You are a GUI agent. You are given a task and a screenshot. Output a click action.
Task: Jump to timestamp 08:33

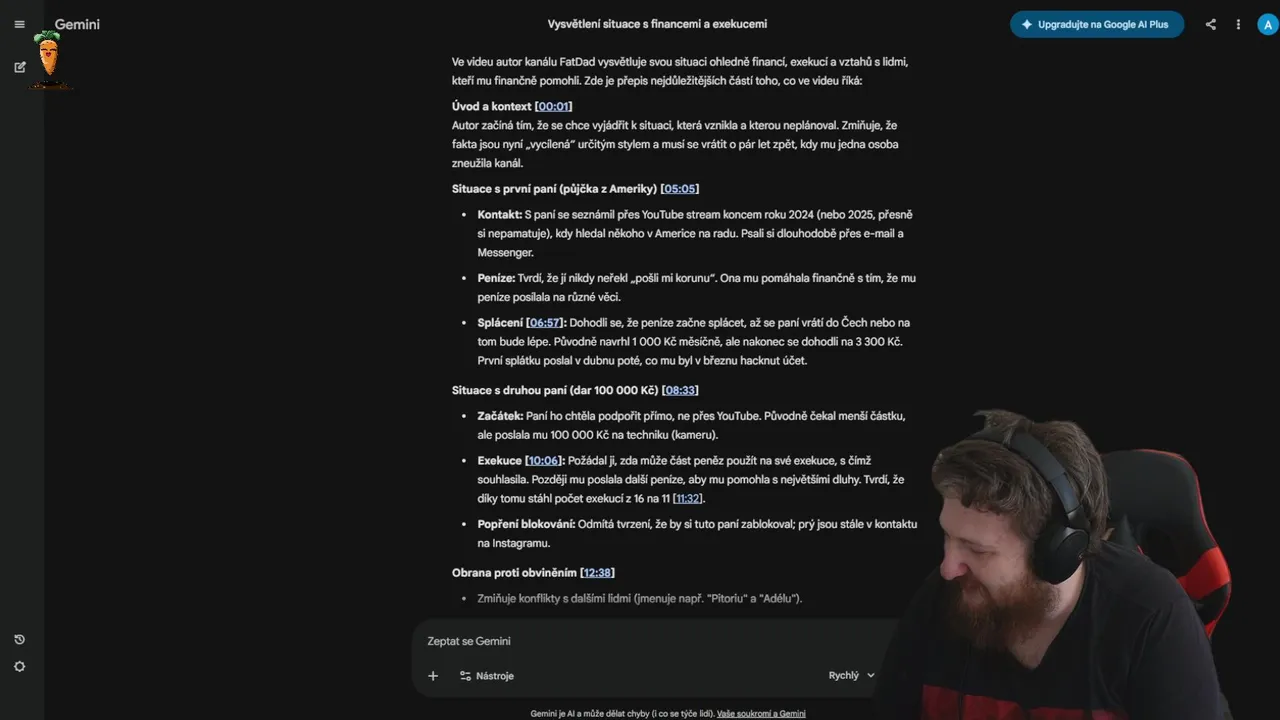pos(680,390)
